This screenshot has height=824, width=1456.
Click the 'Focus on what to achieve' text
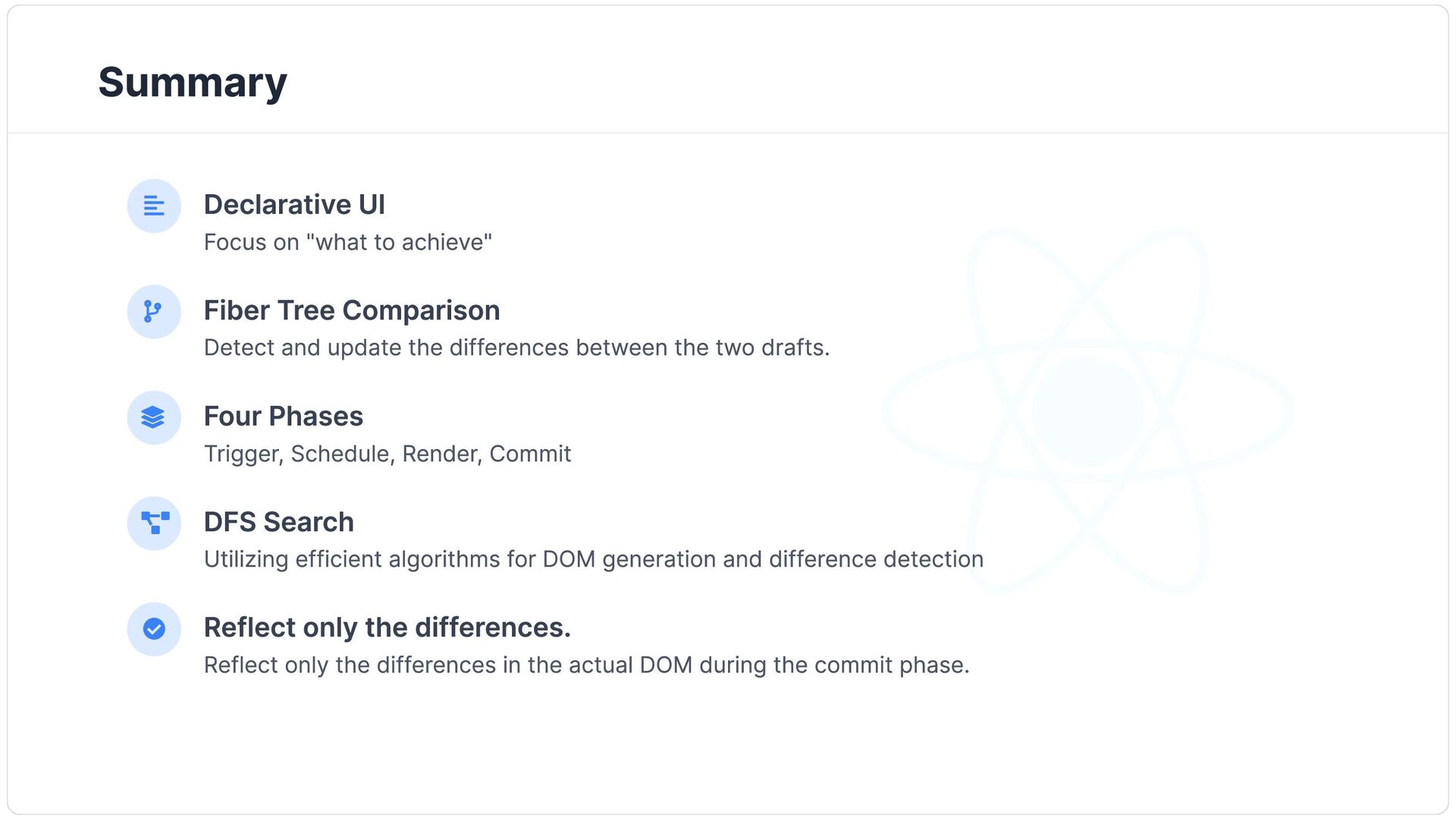pos(348,242)
